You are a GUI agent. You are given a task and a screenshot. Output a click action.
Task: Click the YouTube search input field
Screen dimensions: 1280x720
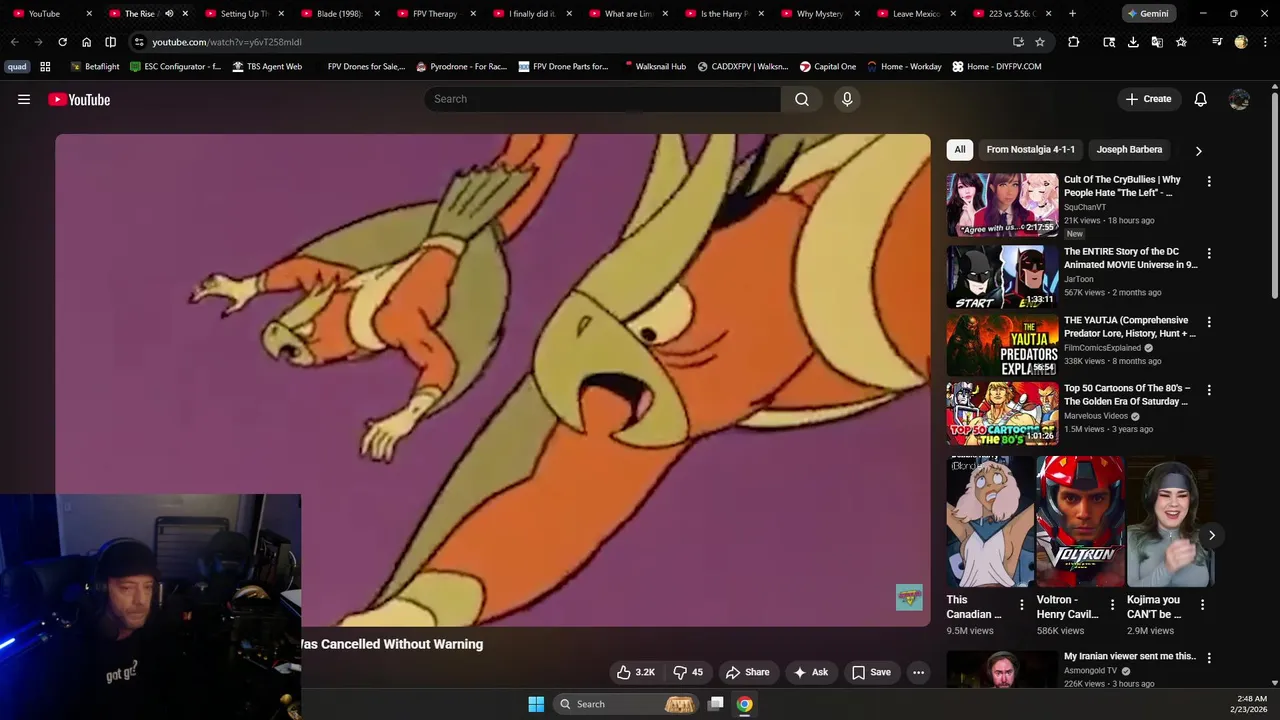pyautogui.click(x=603, y=99)
